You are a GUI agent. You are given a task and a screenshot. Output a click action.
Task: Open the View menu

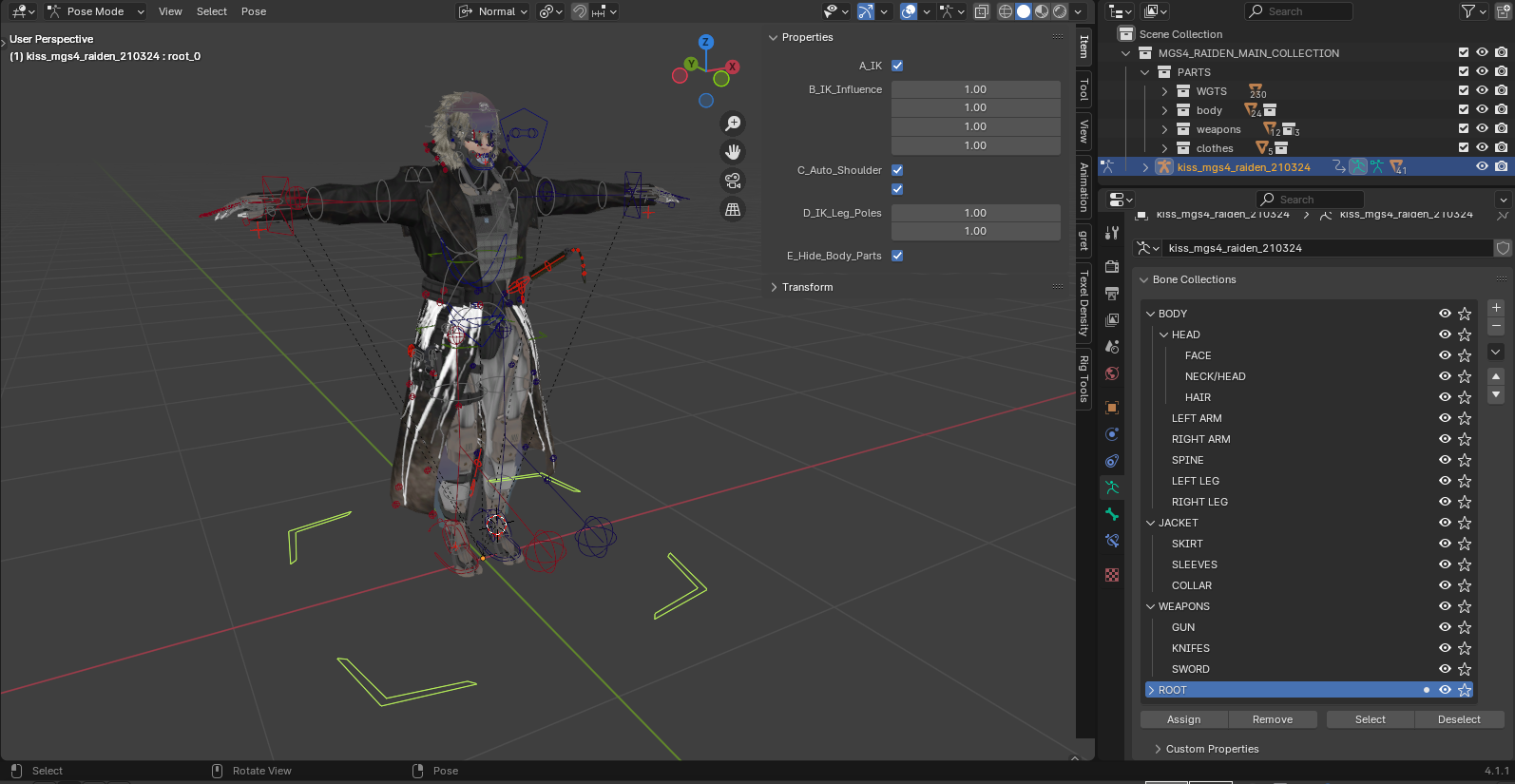pyautogui.click(x=170, y=11)
